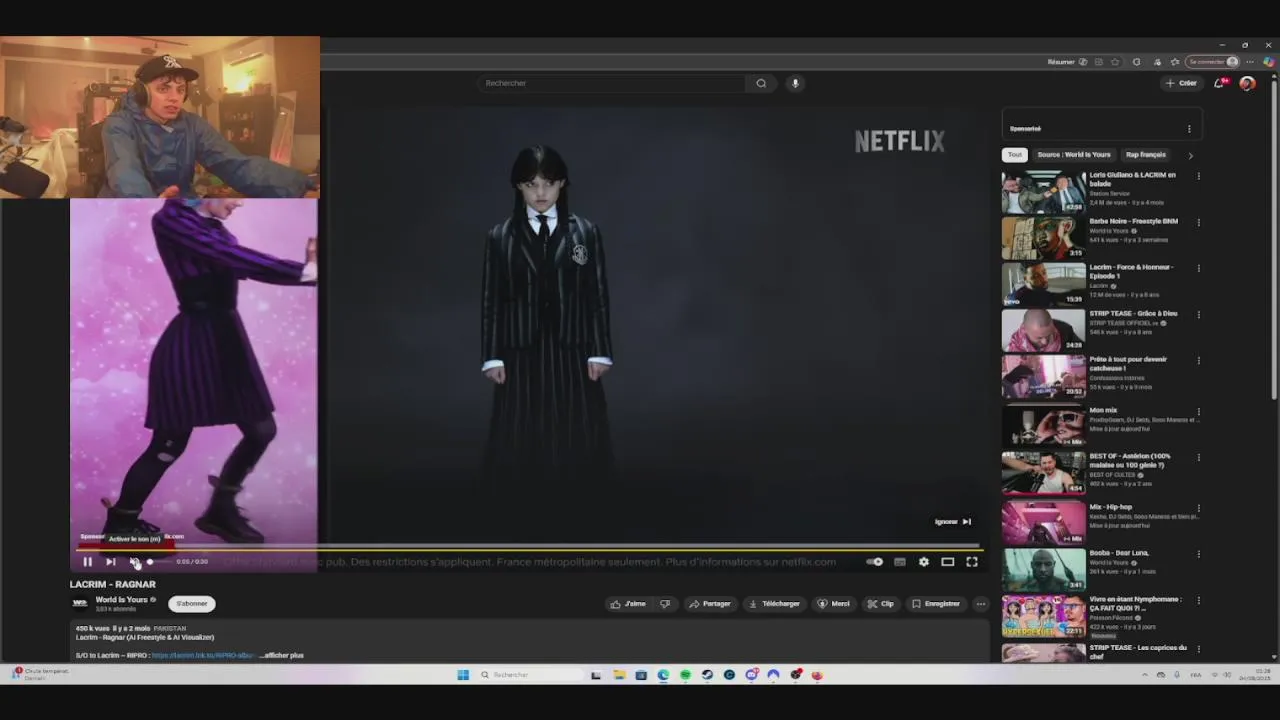Open Microsoft Edge from taskbar
Screen dimensions: 1280x720
tap(663, 675)
